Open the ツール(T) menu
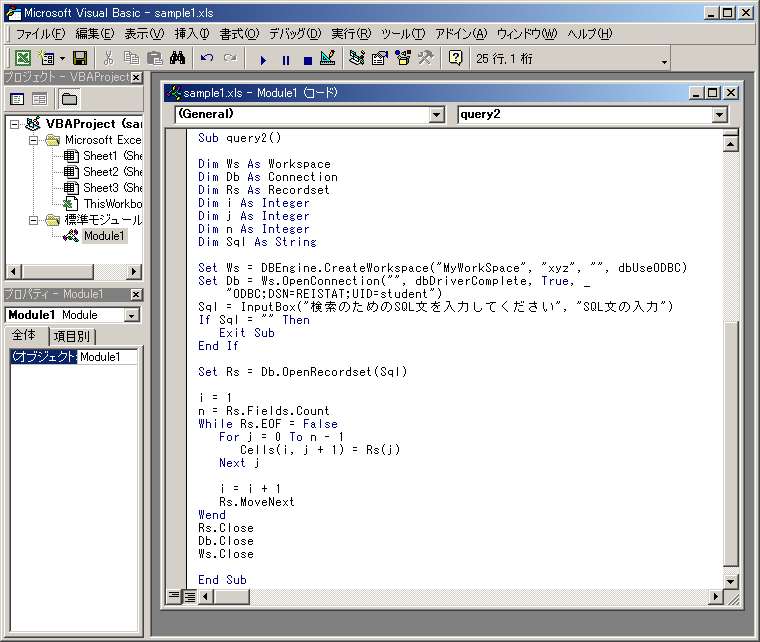Image resolution: width=760 pixels, height=642 pixels. pyautogui.click(x=403, y=34)
